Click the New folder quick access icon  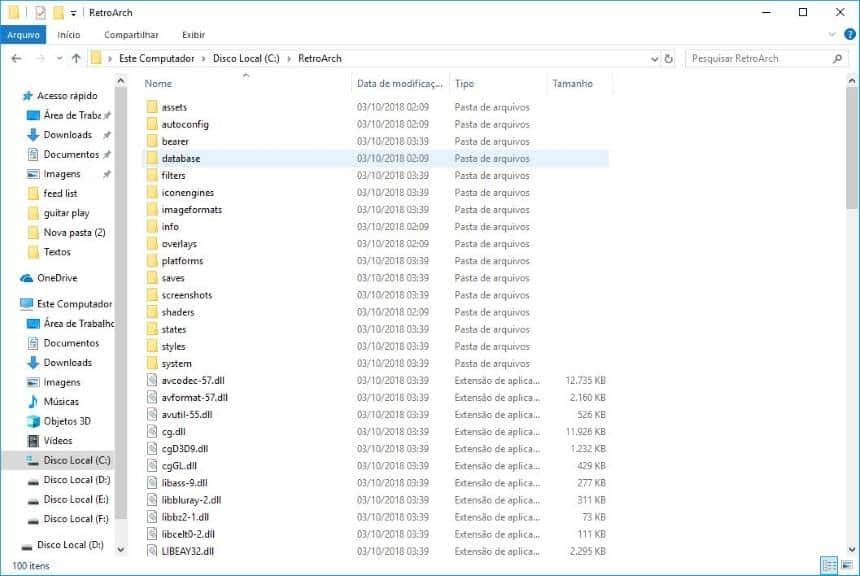(58, 12)
